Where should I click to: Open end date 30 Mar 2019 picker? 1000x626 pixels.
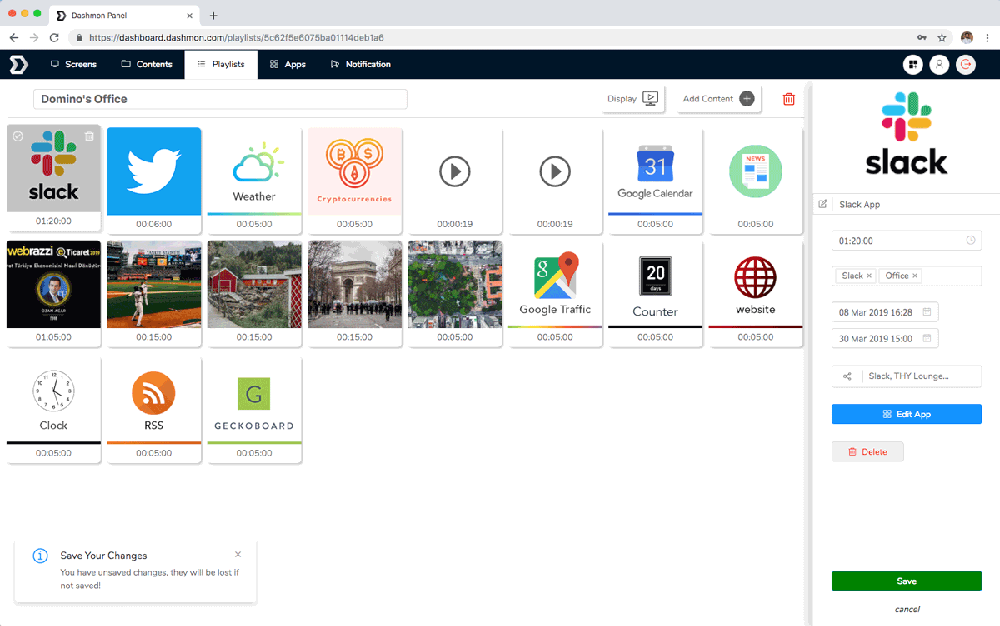885,338
